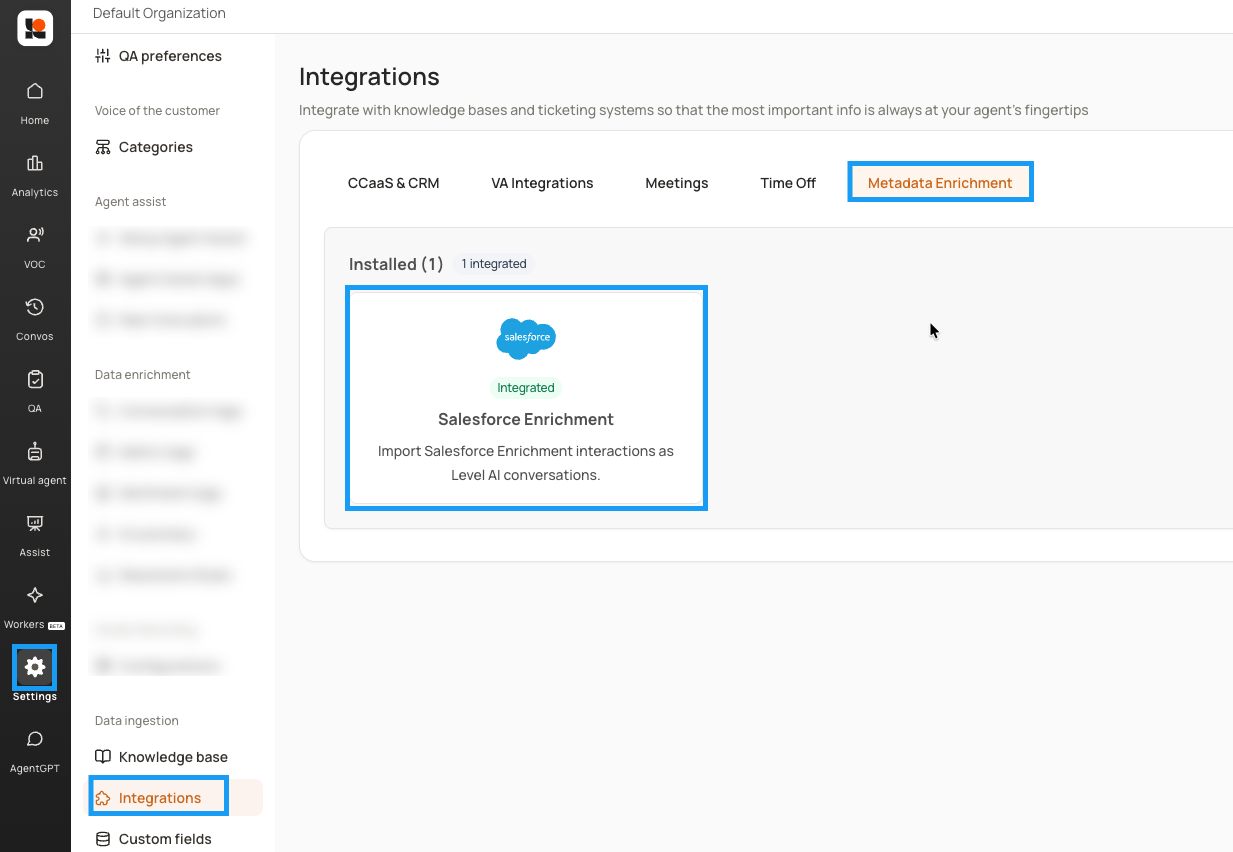The image size is (1233, 852).
Task: Click the "1 integrated" count badge
Action: tap(494, 264)
